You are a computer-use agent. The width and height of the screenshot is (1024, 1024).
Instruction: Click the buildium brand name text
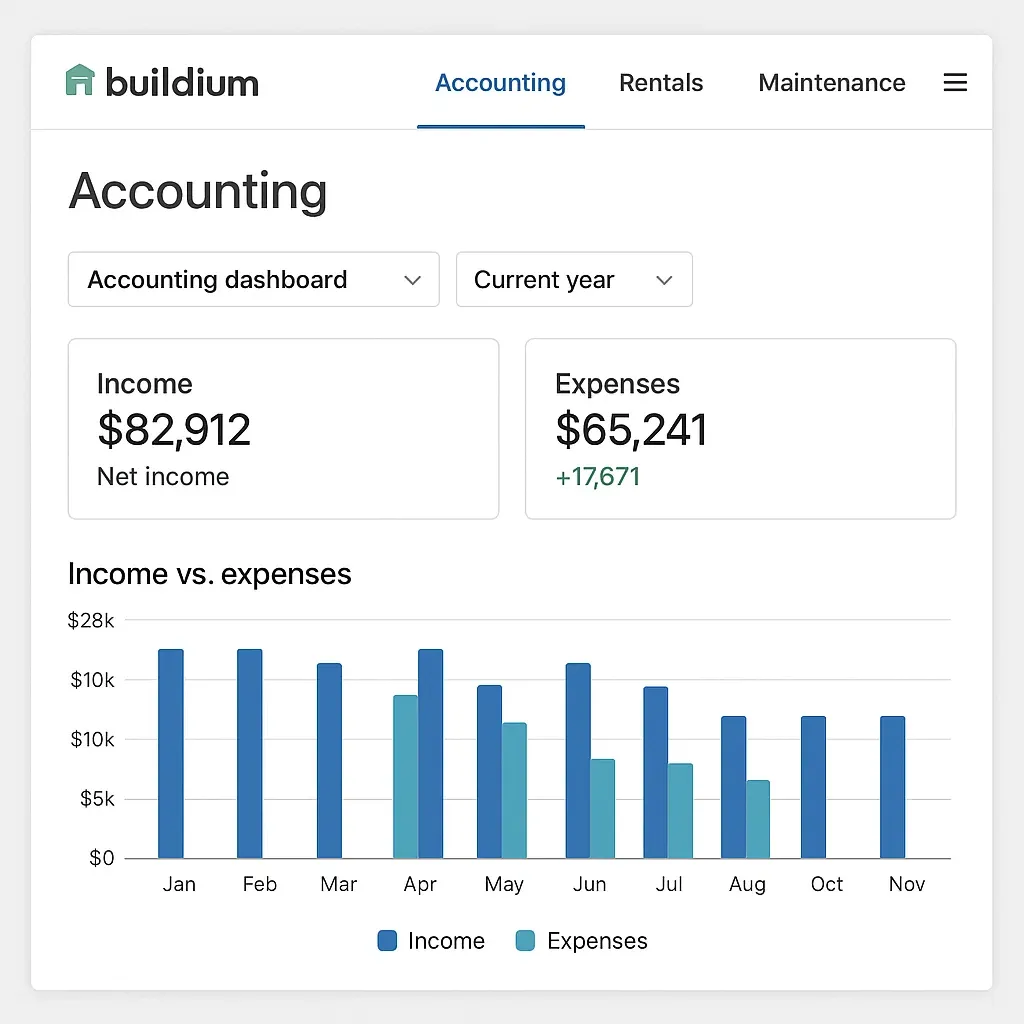pos(182,82)
